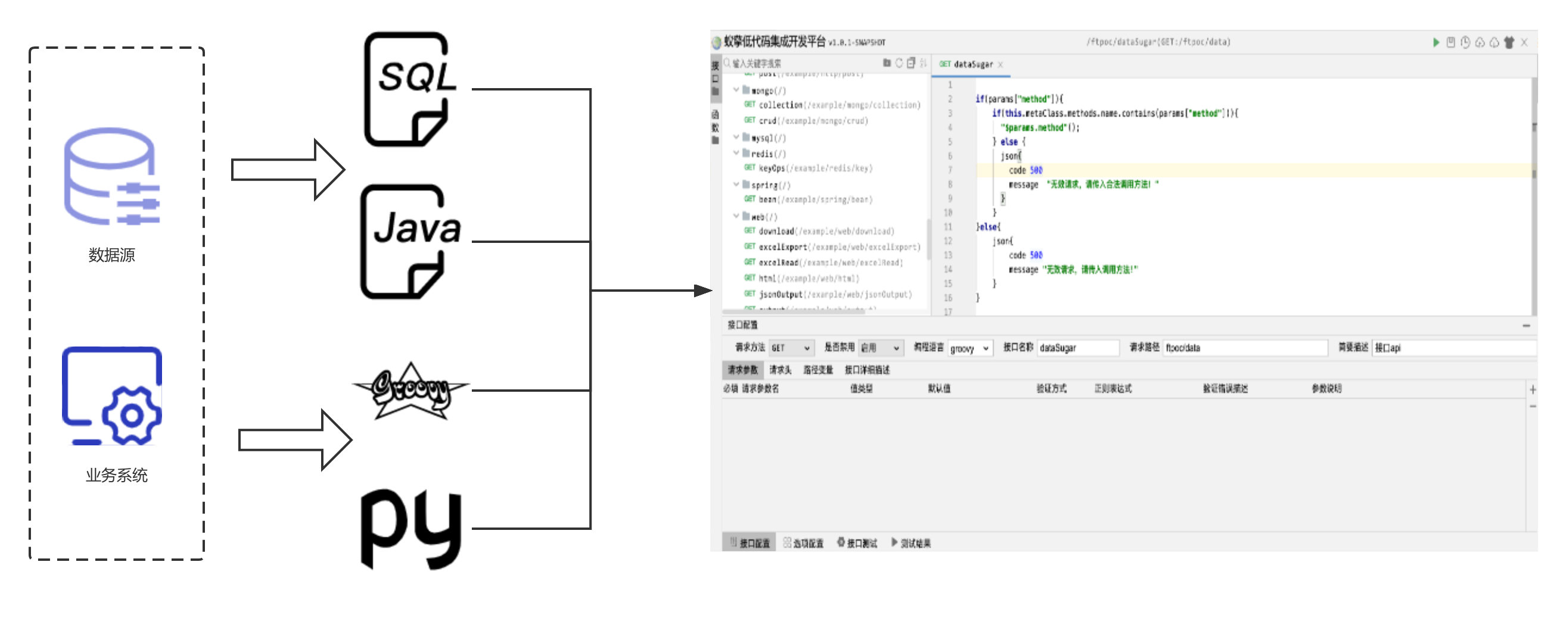This screenshot has height=618, width=1568.
Task: Collapse the redis folder chevron
Action: (x=736, y=153)
